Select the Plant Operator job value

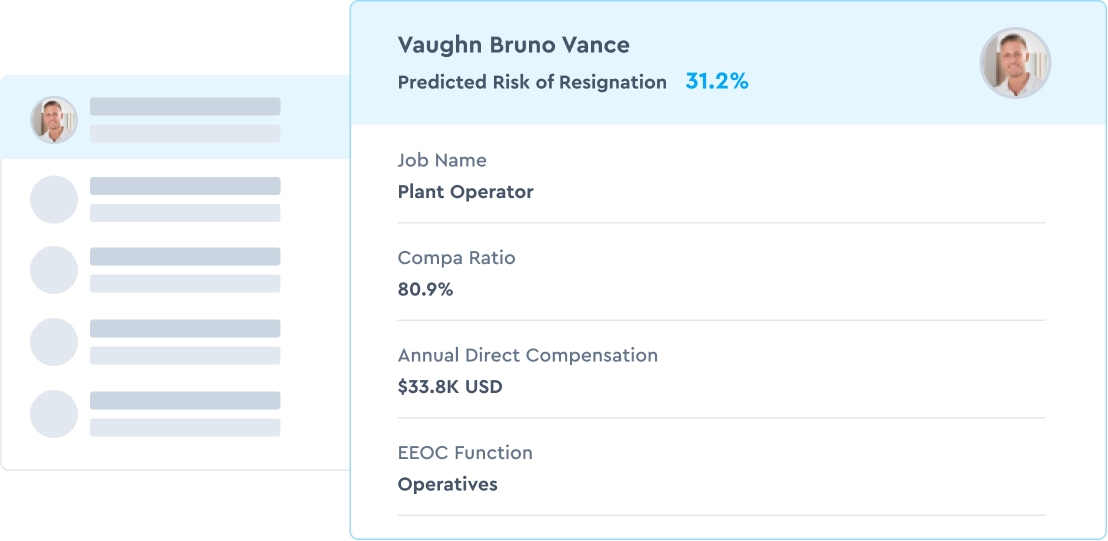coord(466,192)
